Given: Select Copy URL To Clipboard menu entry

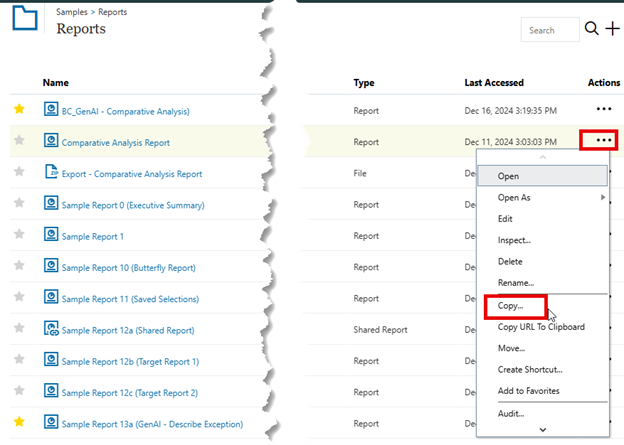Looking at the screenshot, I should pyautogui.click(x=541, y=327).
